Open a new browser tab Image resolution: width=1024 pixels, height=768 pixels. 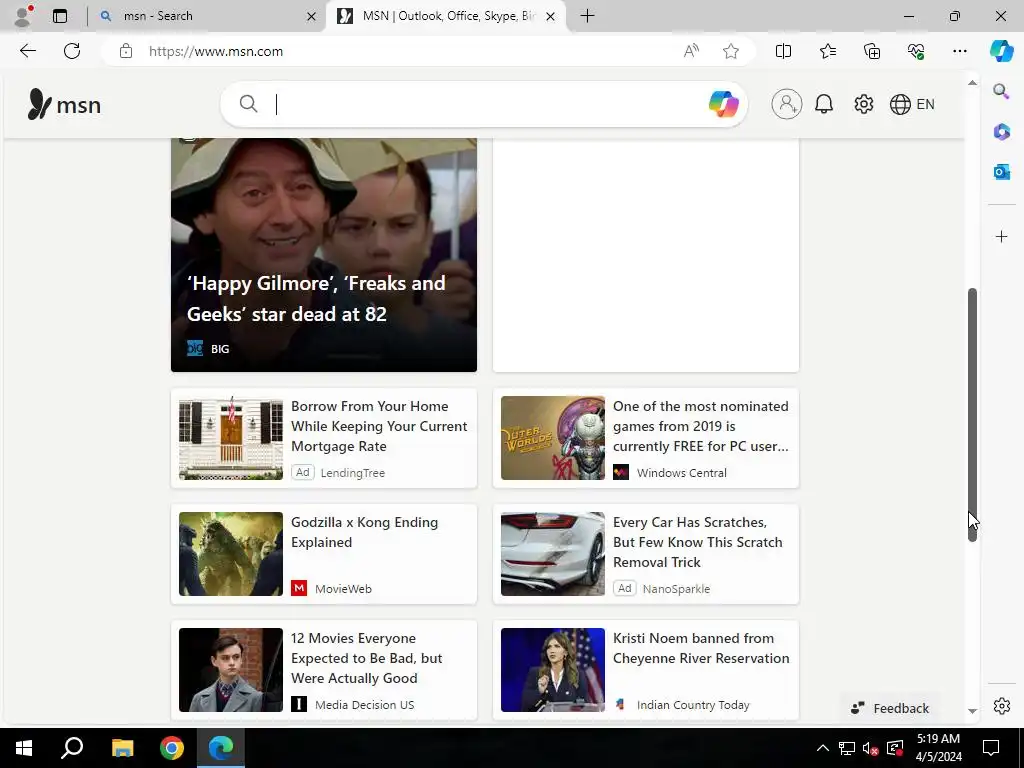click(587, 16)
